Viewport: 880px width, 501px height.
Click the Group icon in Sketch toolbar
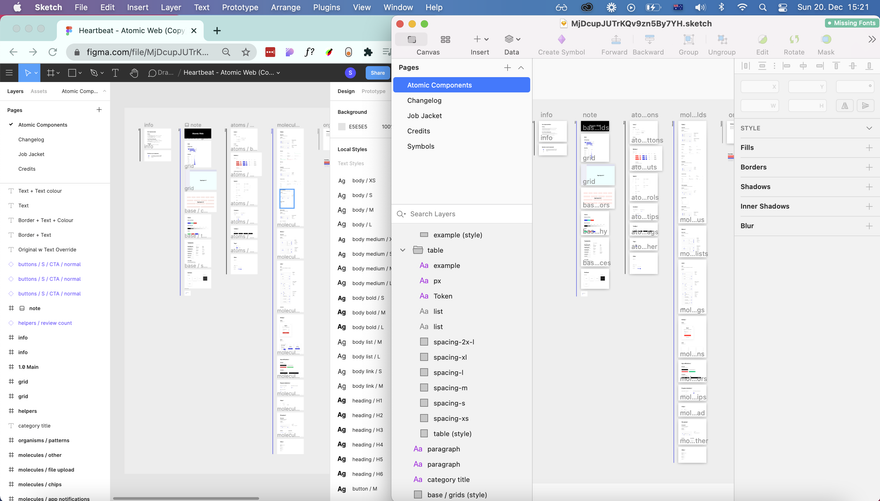coord(688,40)
